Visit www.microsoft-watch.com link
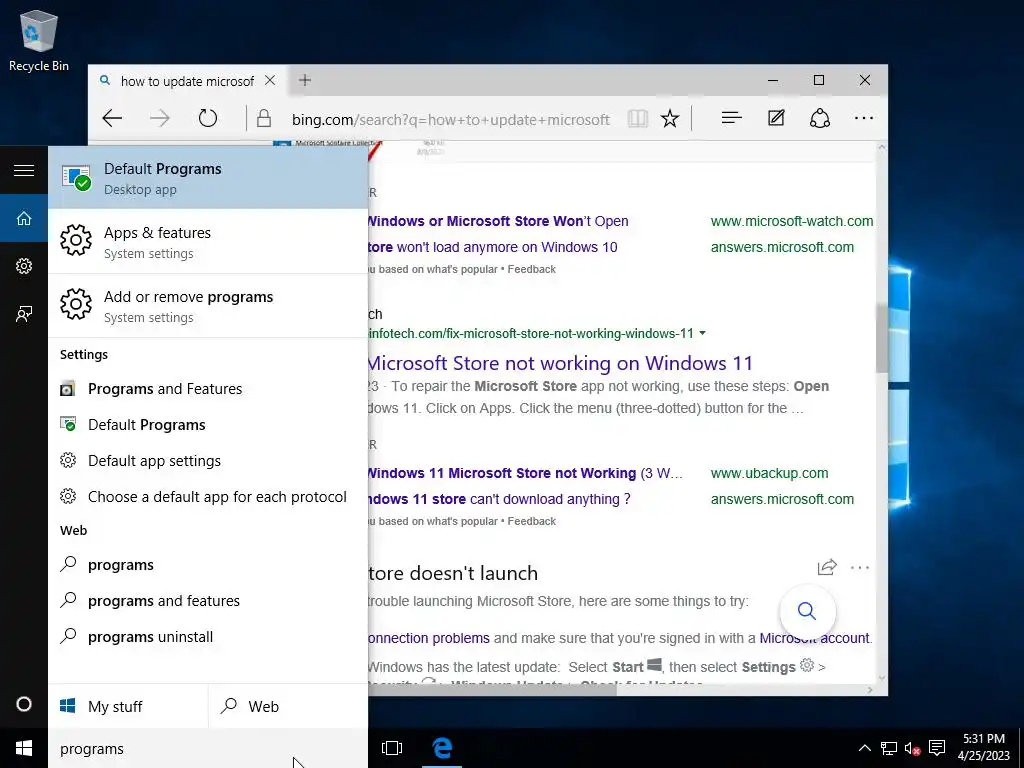 pyautogui.click(x=792, y=221)
